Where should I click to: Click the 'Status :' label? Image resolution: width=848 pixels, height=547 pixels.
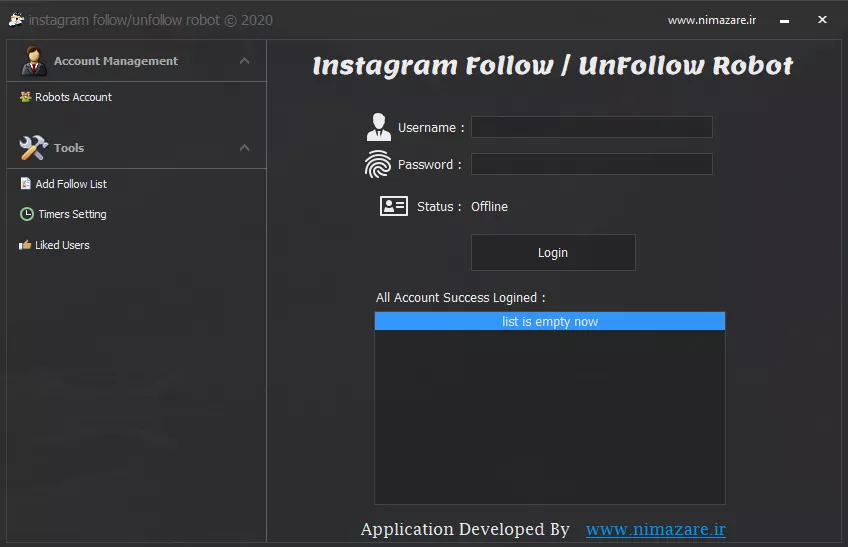point(439,207)
